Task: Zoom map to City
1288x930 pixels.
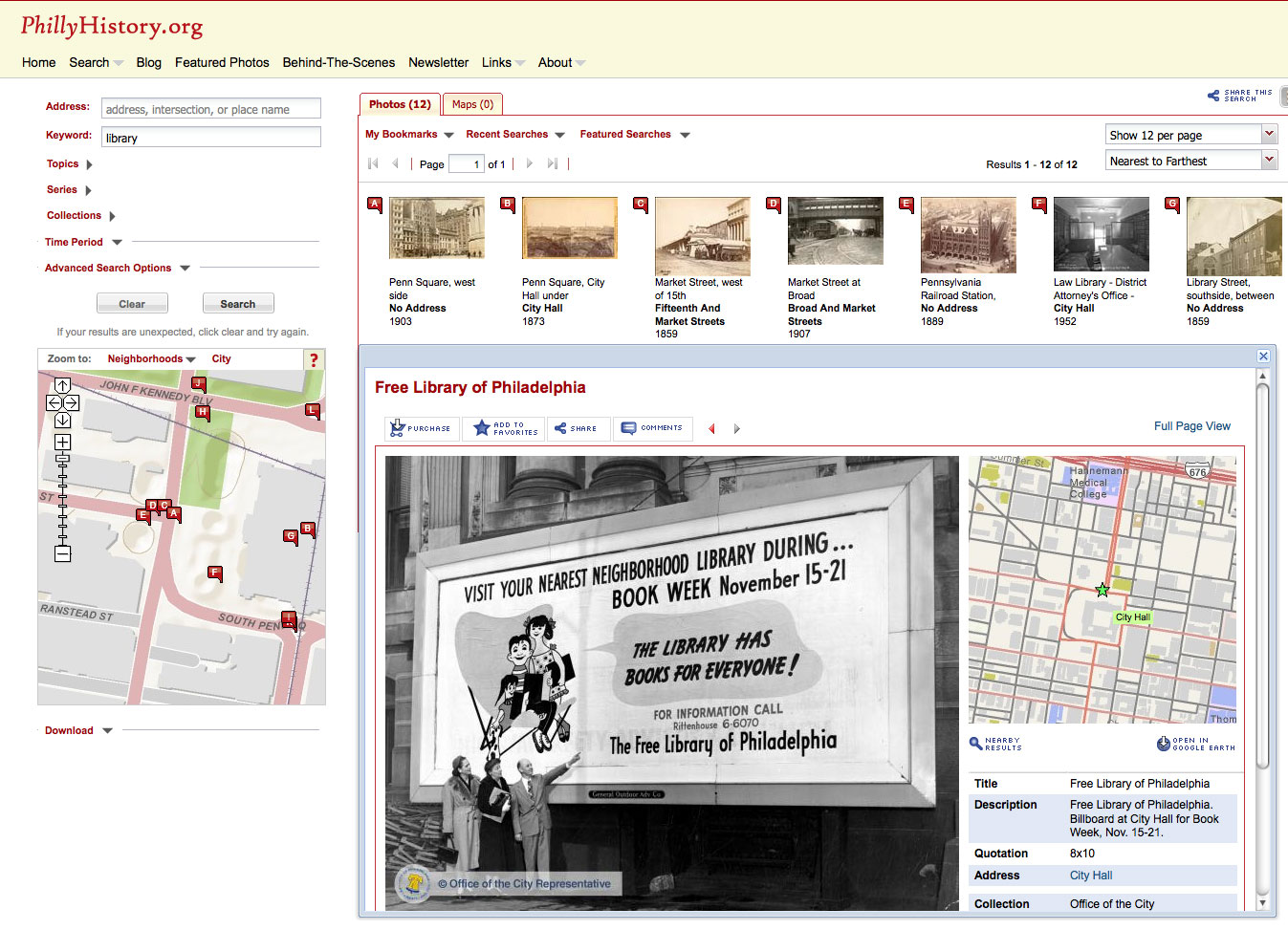Action: point(221,359)
